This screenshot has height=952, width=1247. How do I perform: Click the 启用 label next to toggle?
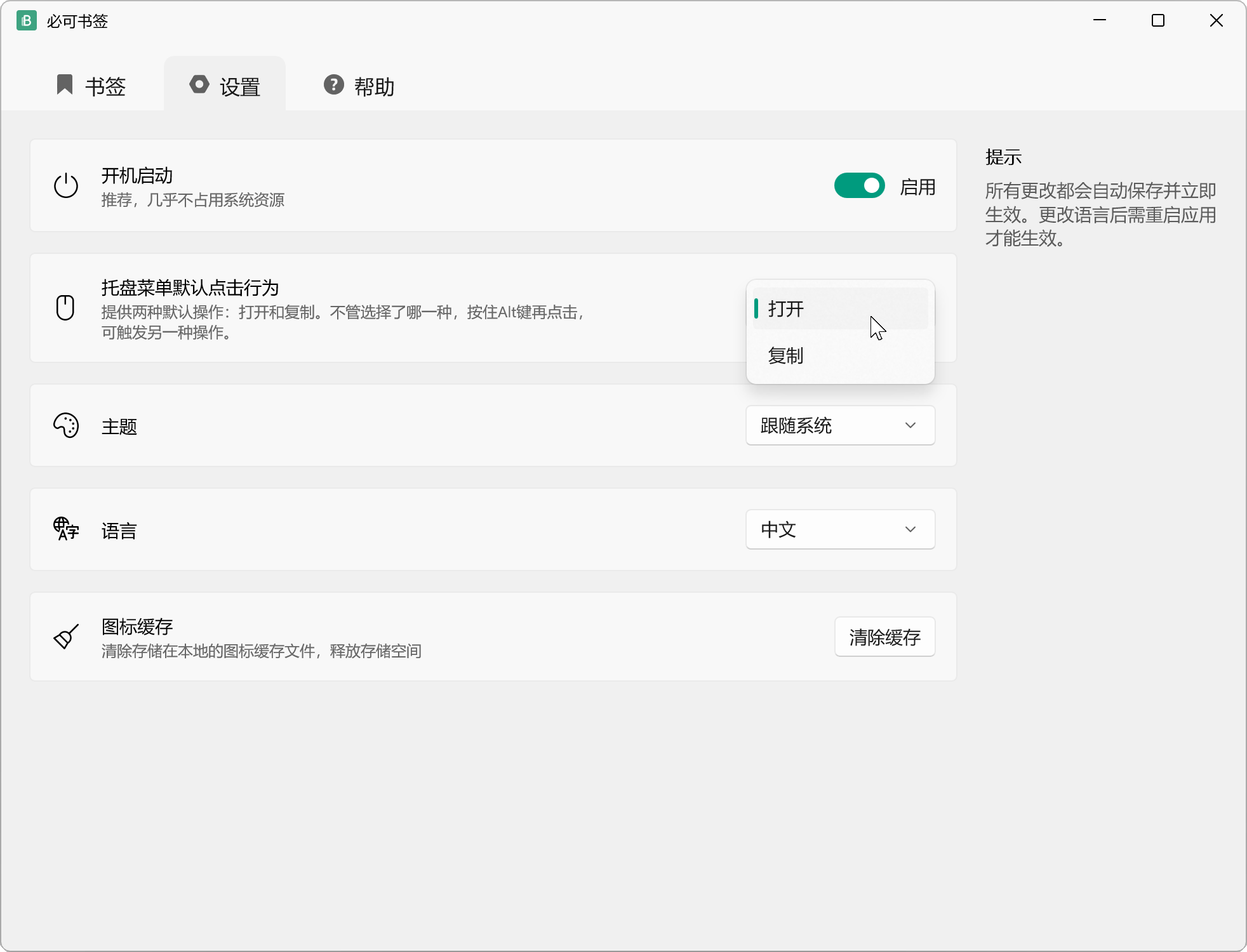917,187
